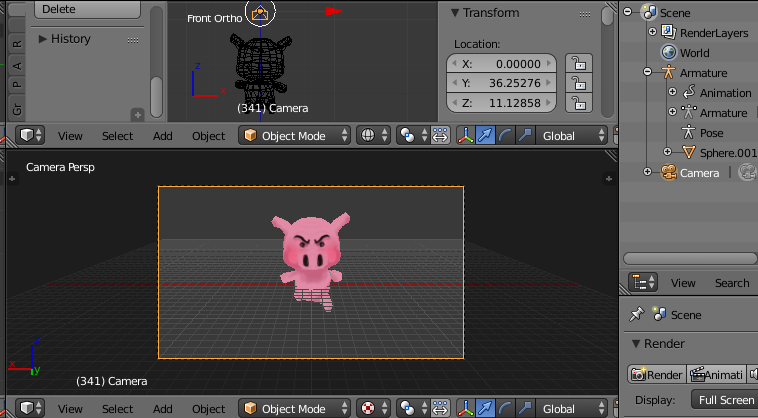758x418 pixels.
Task: Select translate manipulator in upper header
Action: tap(485, 136)
